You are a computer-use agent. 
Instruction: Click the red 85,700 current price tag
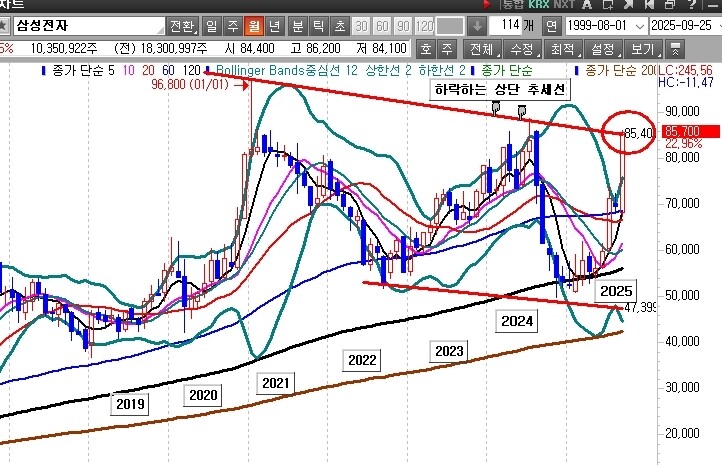[691, 132]
